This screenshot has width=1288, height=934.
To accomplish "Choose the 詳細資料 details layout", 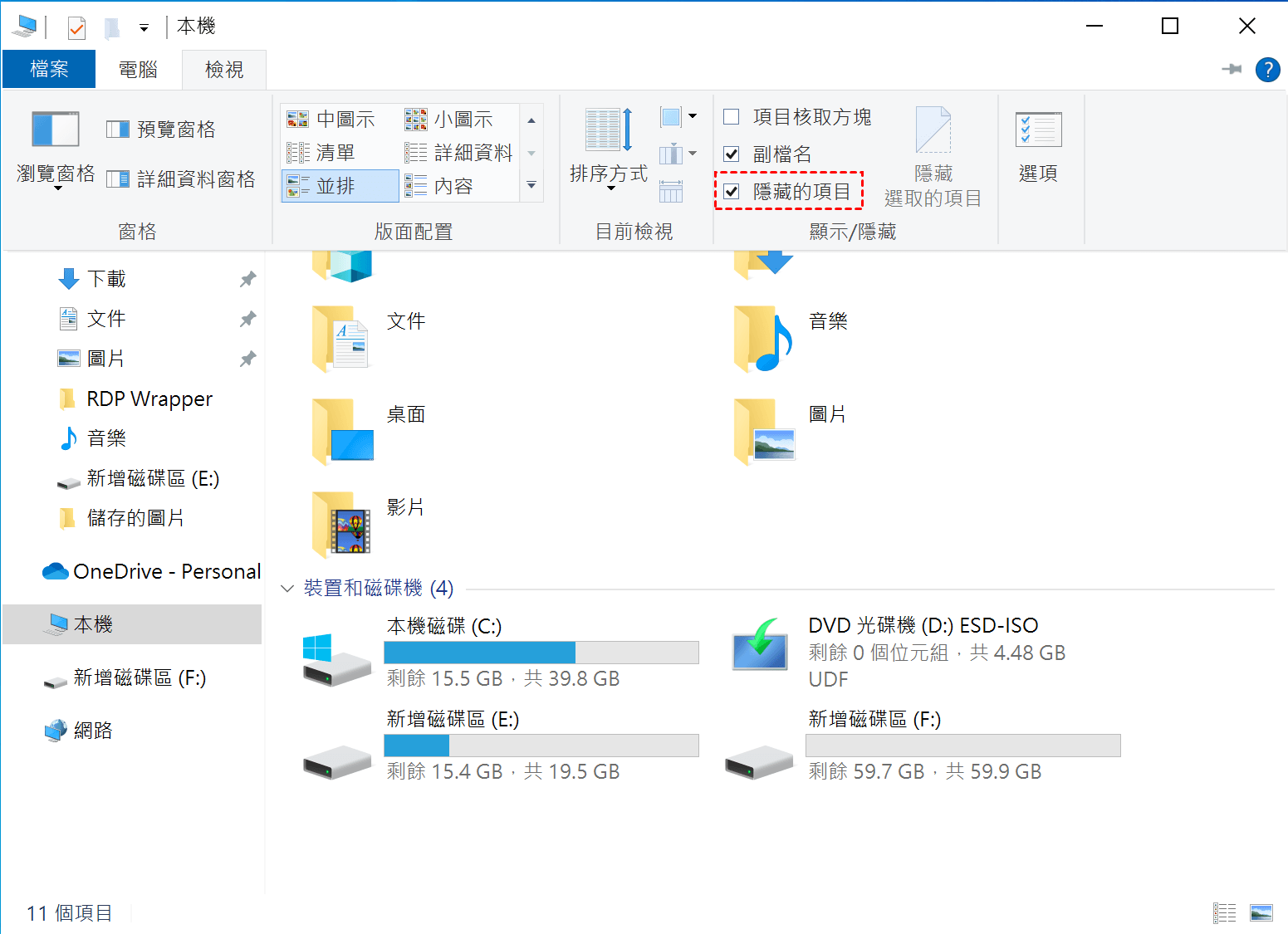I will pos(458,153).
